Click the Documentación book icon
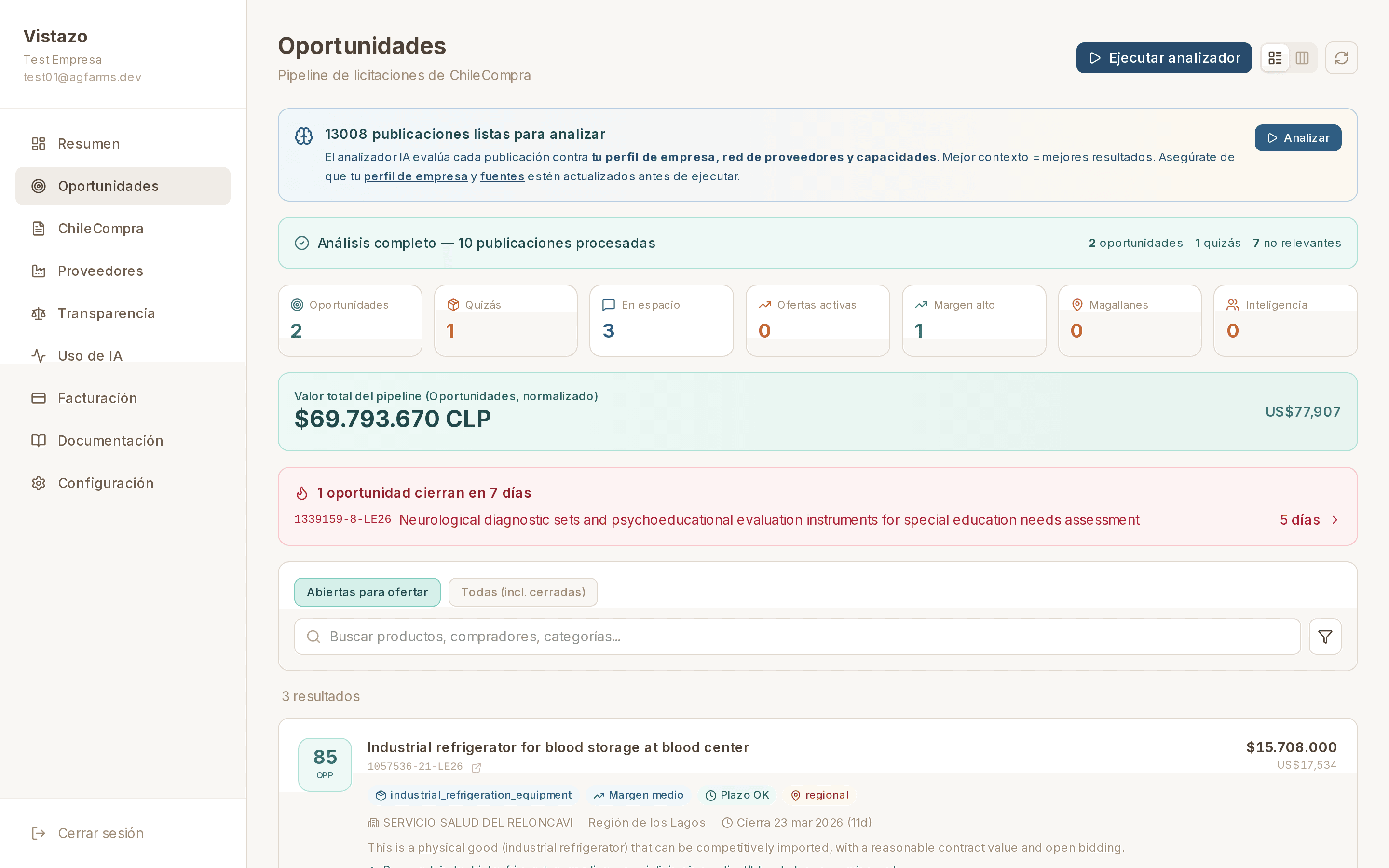Screen dimensions: 1389x868 click(38, 440)
